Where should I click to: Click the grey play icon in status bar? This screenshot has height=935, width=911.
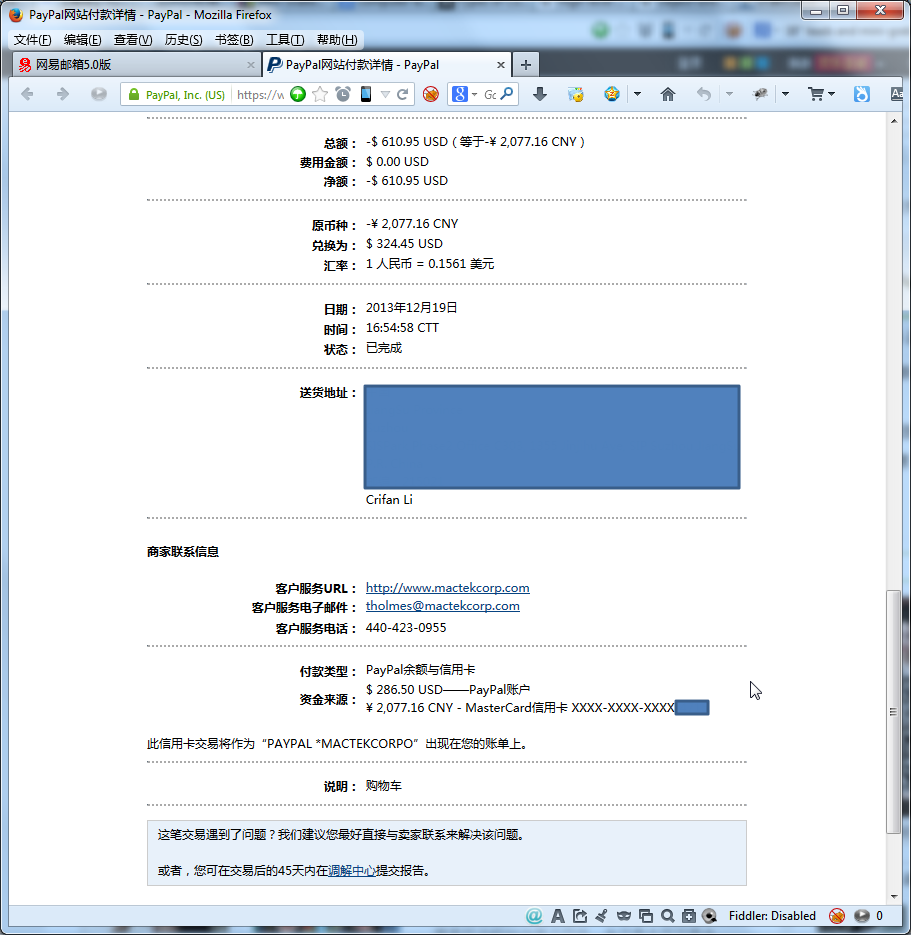[862, 916]
